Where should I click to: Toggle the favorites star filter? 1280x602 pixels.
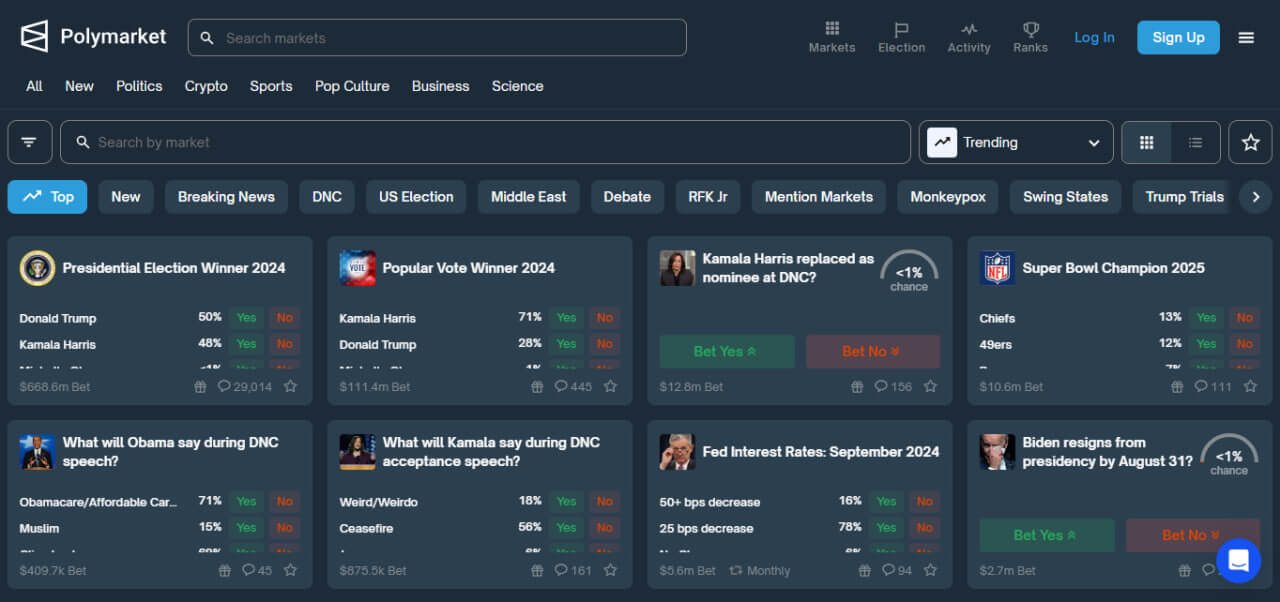point(1250,142)
